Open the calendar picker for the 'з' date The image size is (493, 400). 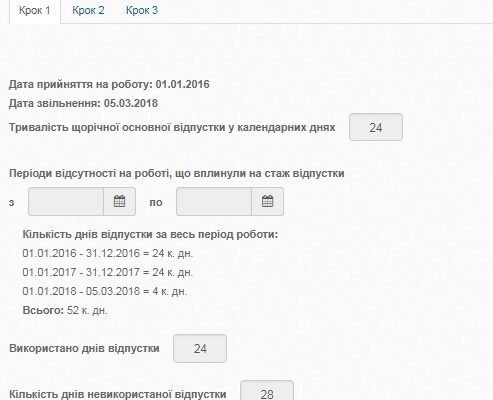[119, 201]
